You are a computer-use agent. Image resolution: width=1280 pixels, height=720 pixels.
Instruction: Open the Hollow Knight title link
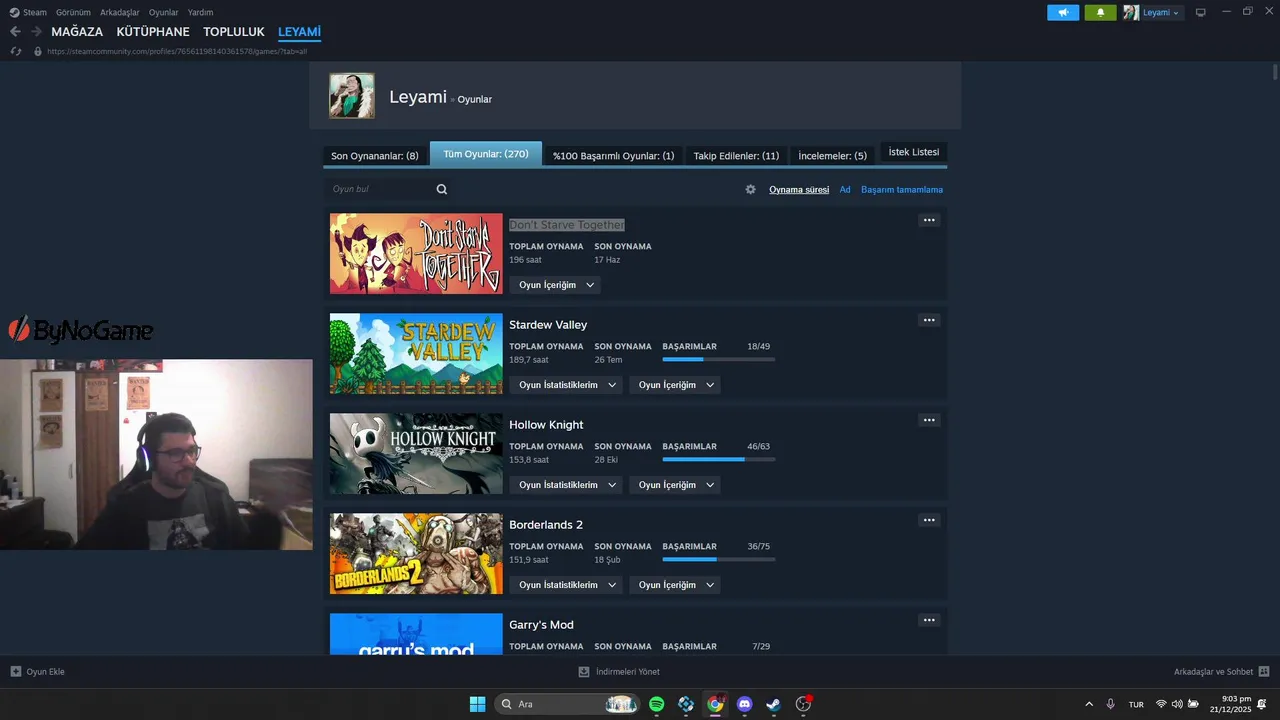coord(546,425)
